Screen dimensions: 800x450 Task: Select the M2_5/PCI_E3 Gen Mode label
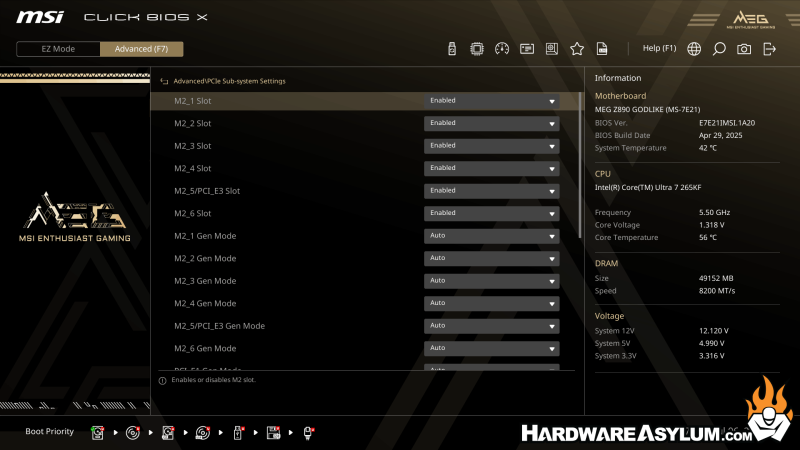pos(219,326)
